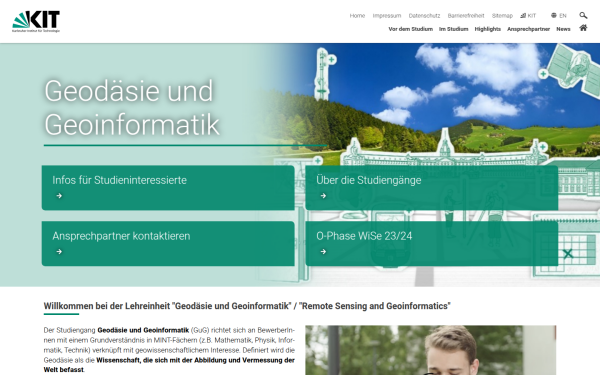Screen dimensions: 600x375
Task: Click arrow under Ansprechpartner kontaktieren
Action: coord(59,251)
